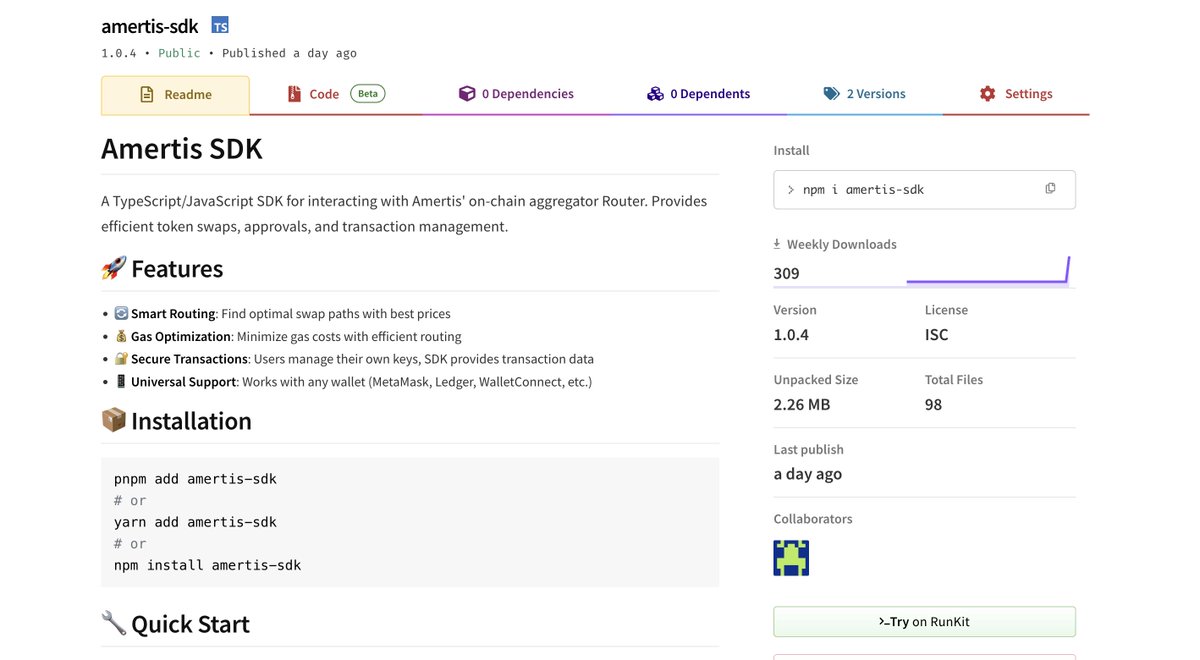Open the Readme tab
This screenshot has width=1200, height=660.
point(175,95)
